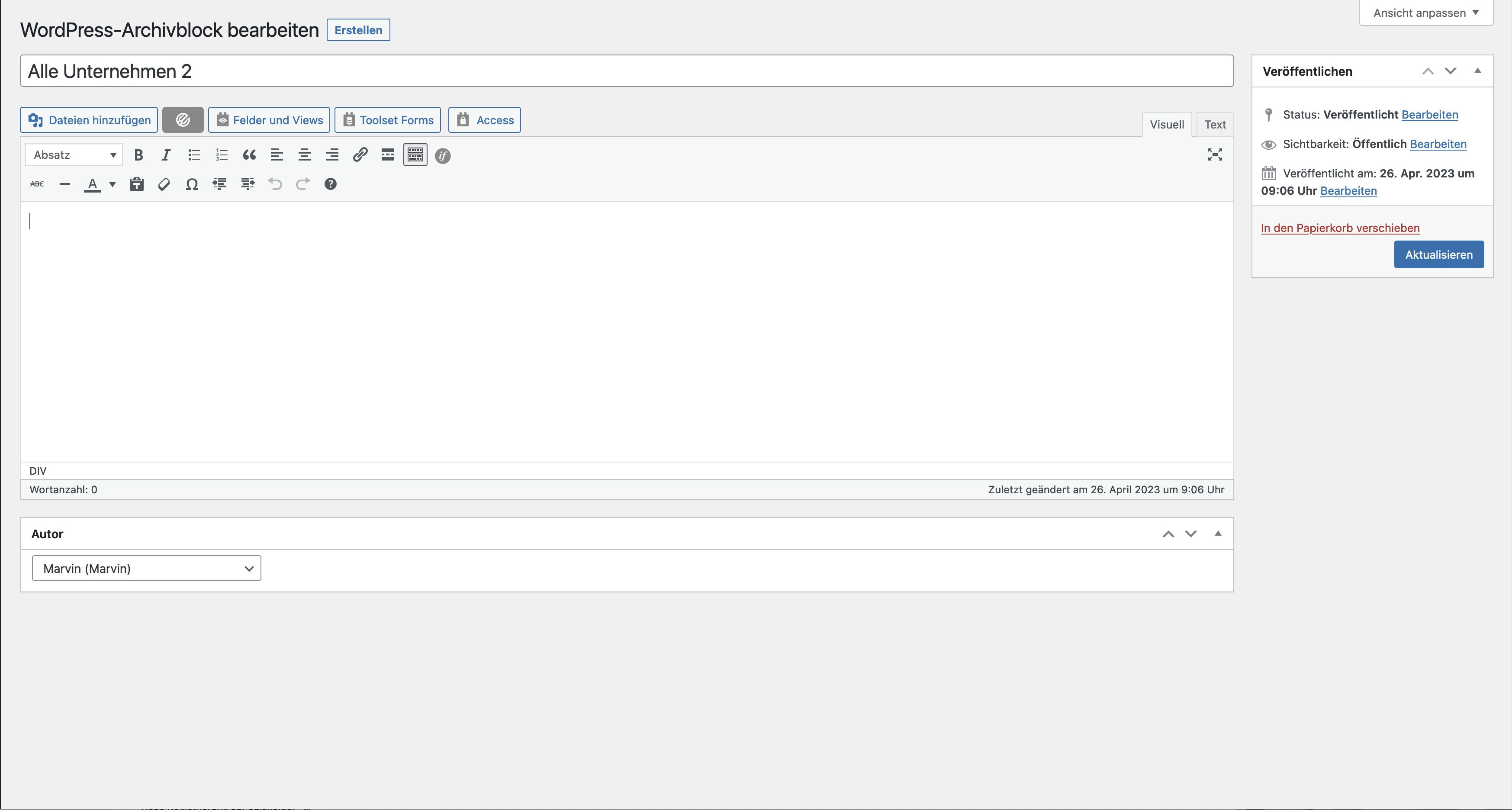Toggle the Veröffentlichen panel collapse triangle
Viewport: 1512px width, 810px height.
click(1477, 71)
